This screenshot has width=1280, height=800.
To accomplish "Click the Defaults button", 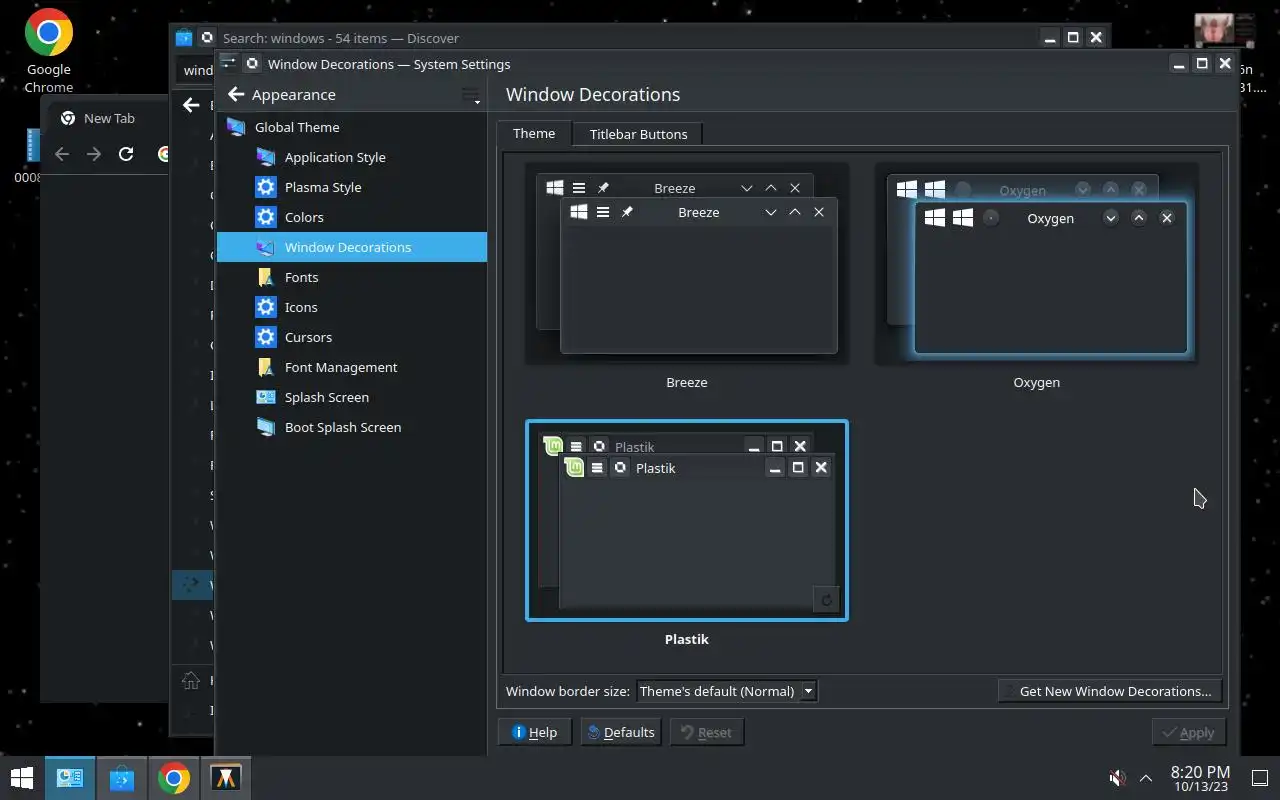I will coord(621,732).
